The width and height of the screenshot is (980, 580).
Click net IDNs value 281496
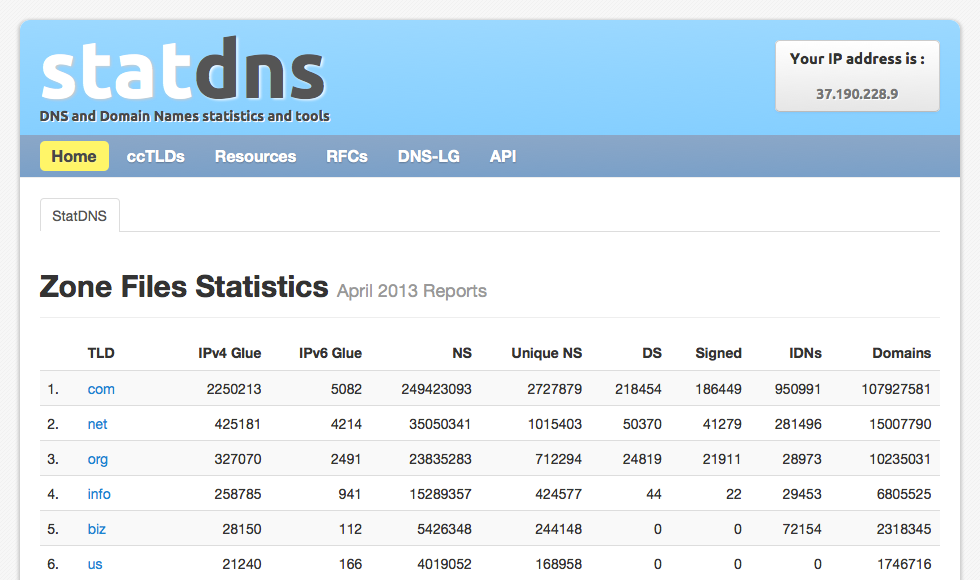tap(798, 424)
